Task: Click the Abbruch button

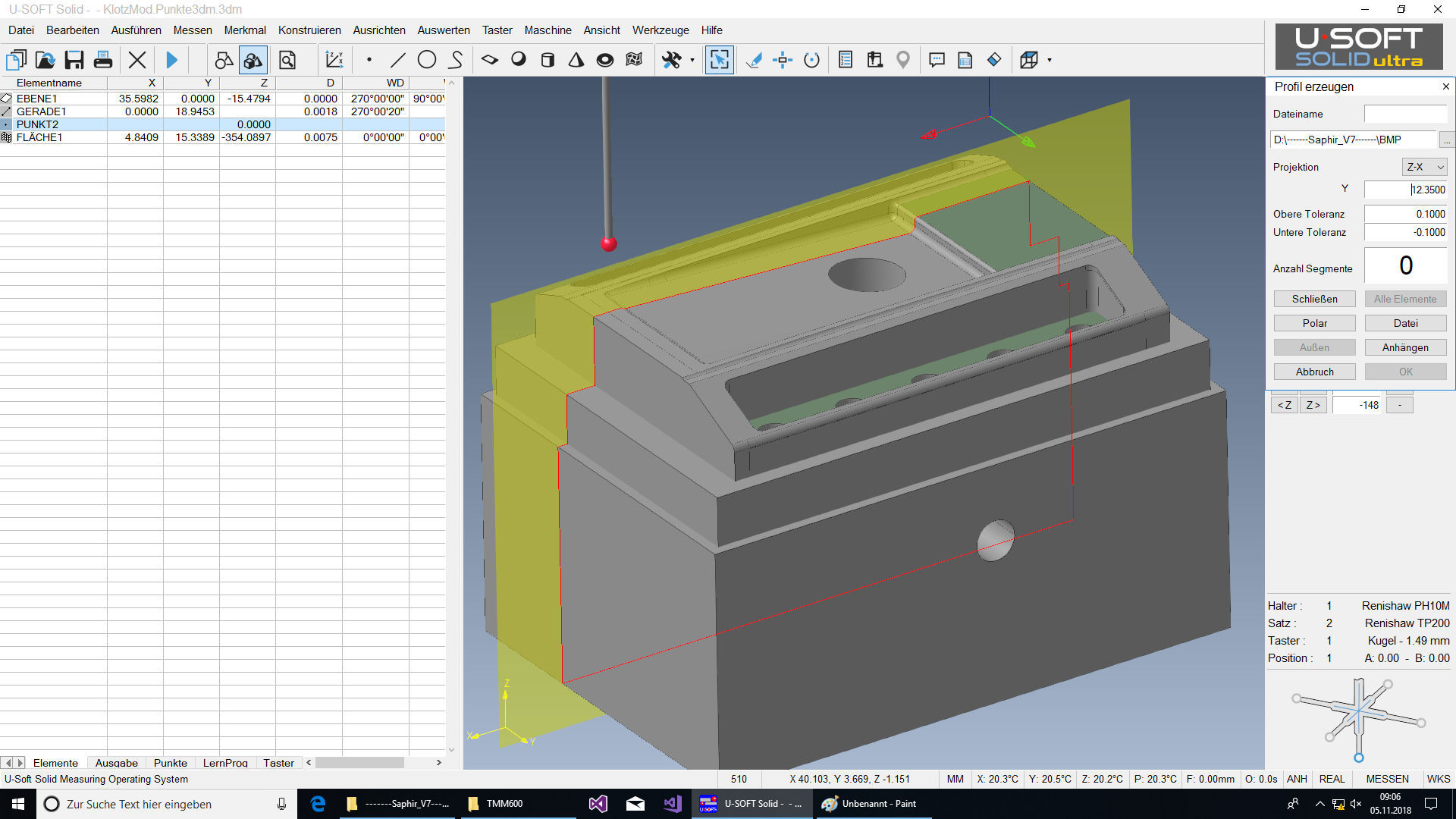Action: (x=1314, y=372)
